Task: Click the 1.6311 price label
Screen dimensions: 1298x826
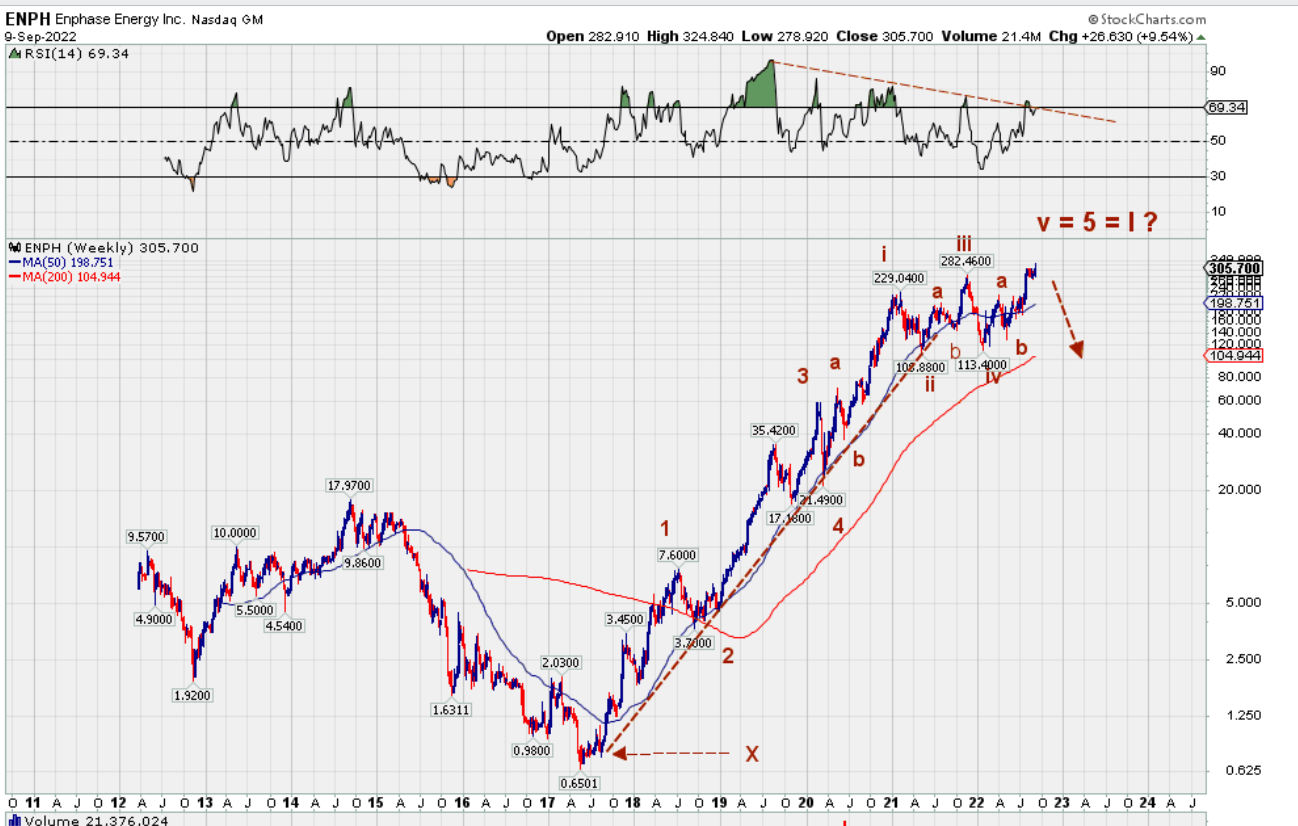Action: [x=452, y=710]
